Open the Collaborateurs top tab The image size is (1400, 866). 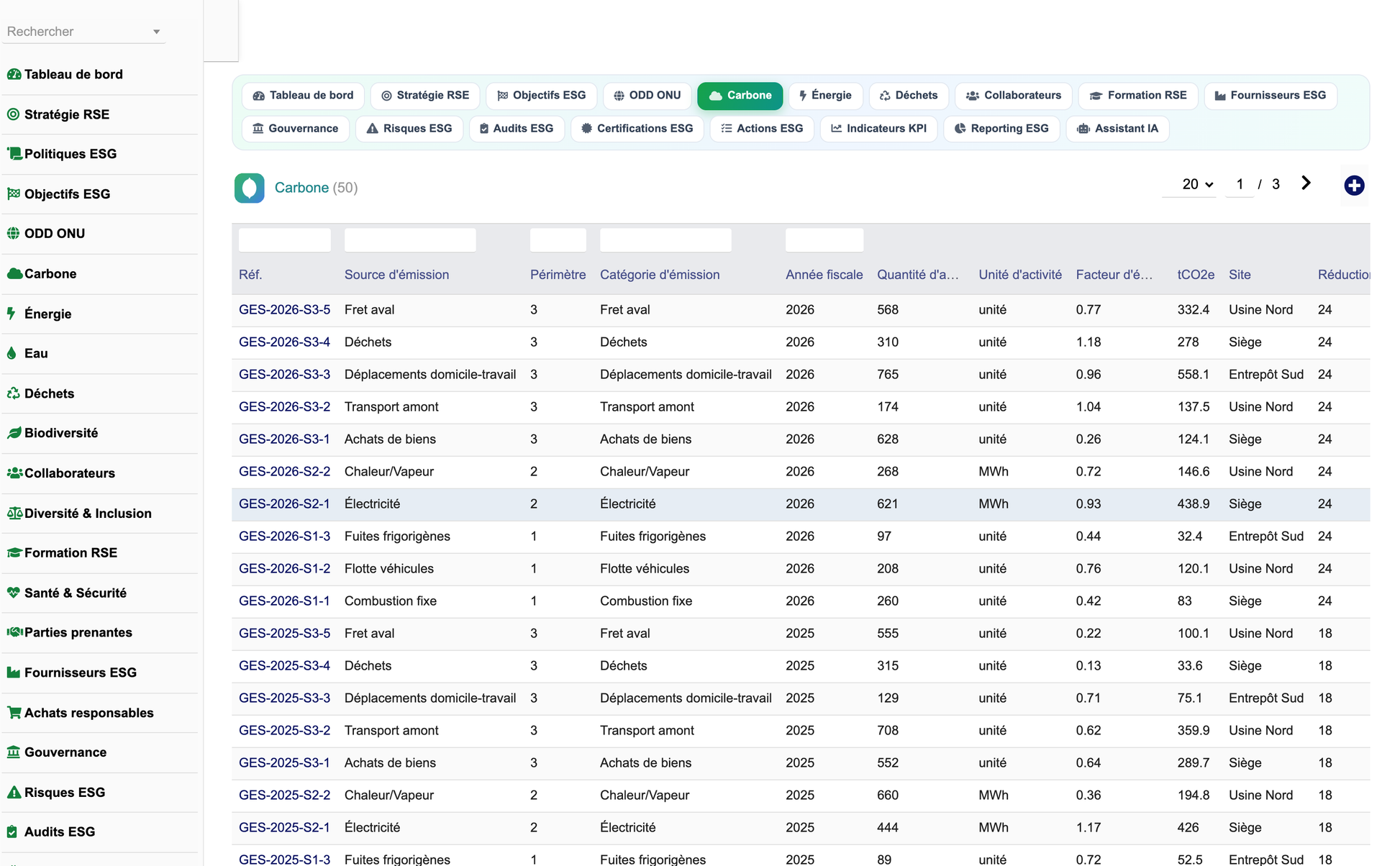1014,96
